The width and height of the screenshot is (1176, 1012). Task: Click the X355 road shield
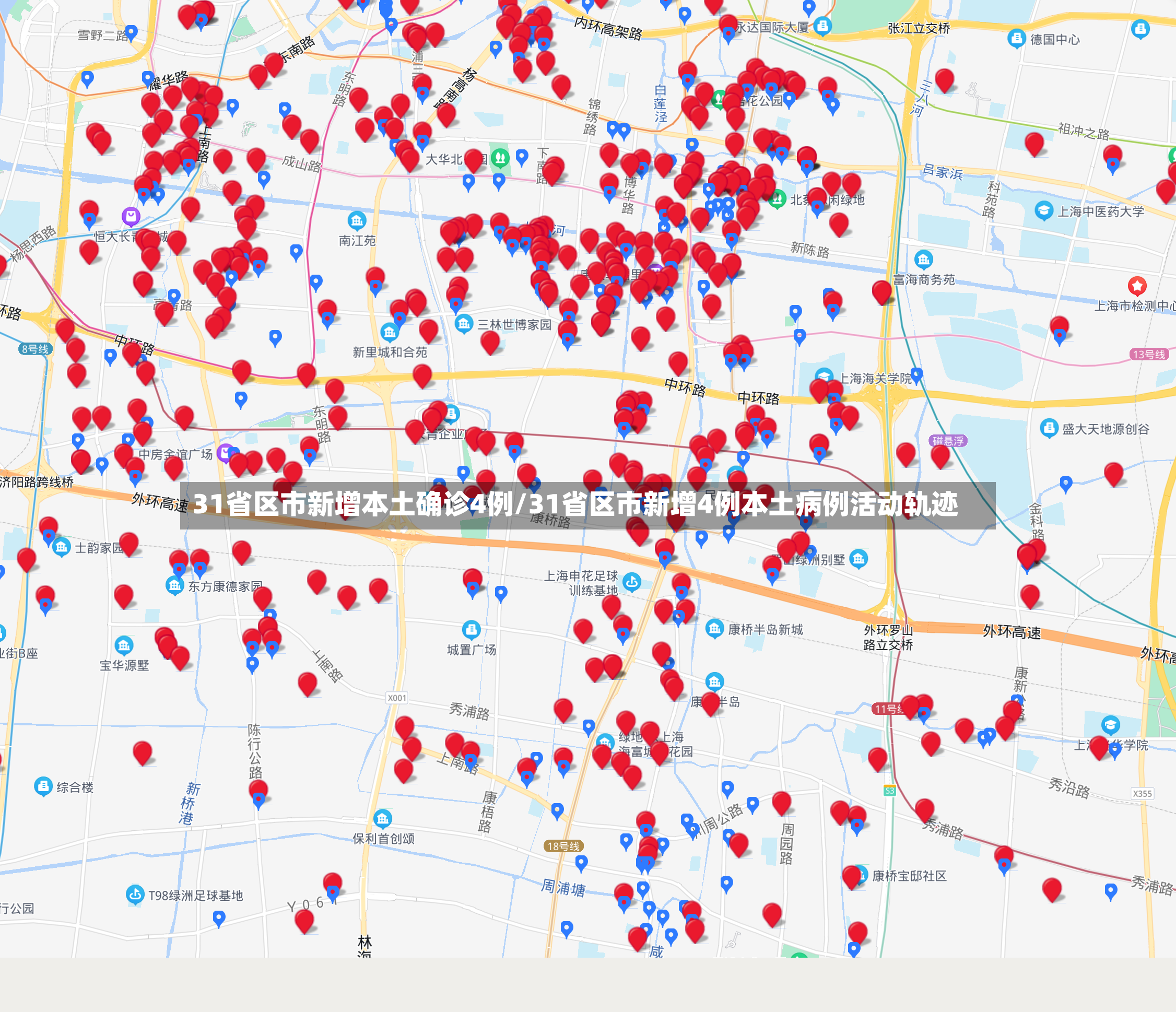1142,794
